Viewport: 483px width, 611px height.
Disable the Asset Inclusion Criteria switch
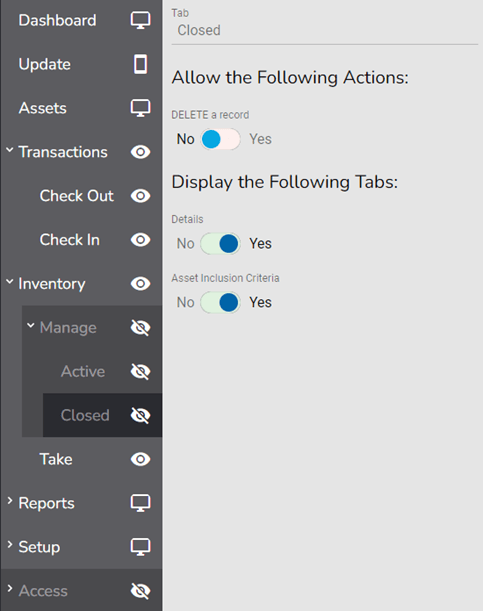coord(220,302)
